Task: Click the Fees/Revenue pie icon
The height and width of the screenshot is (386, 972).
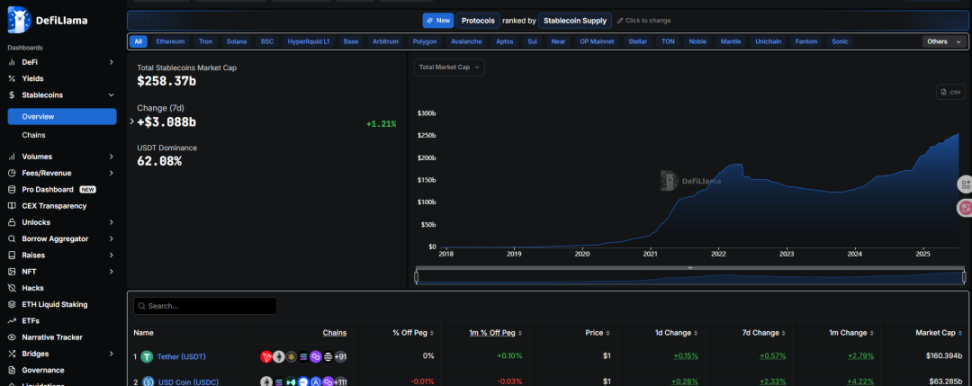Action: click(x=11, y=173)
